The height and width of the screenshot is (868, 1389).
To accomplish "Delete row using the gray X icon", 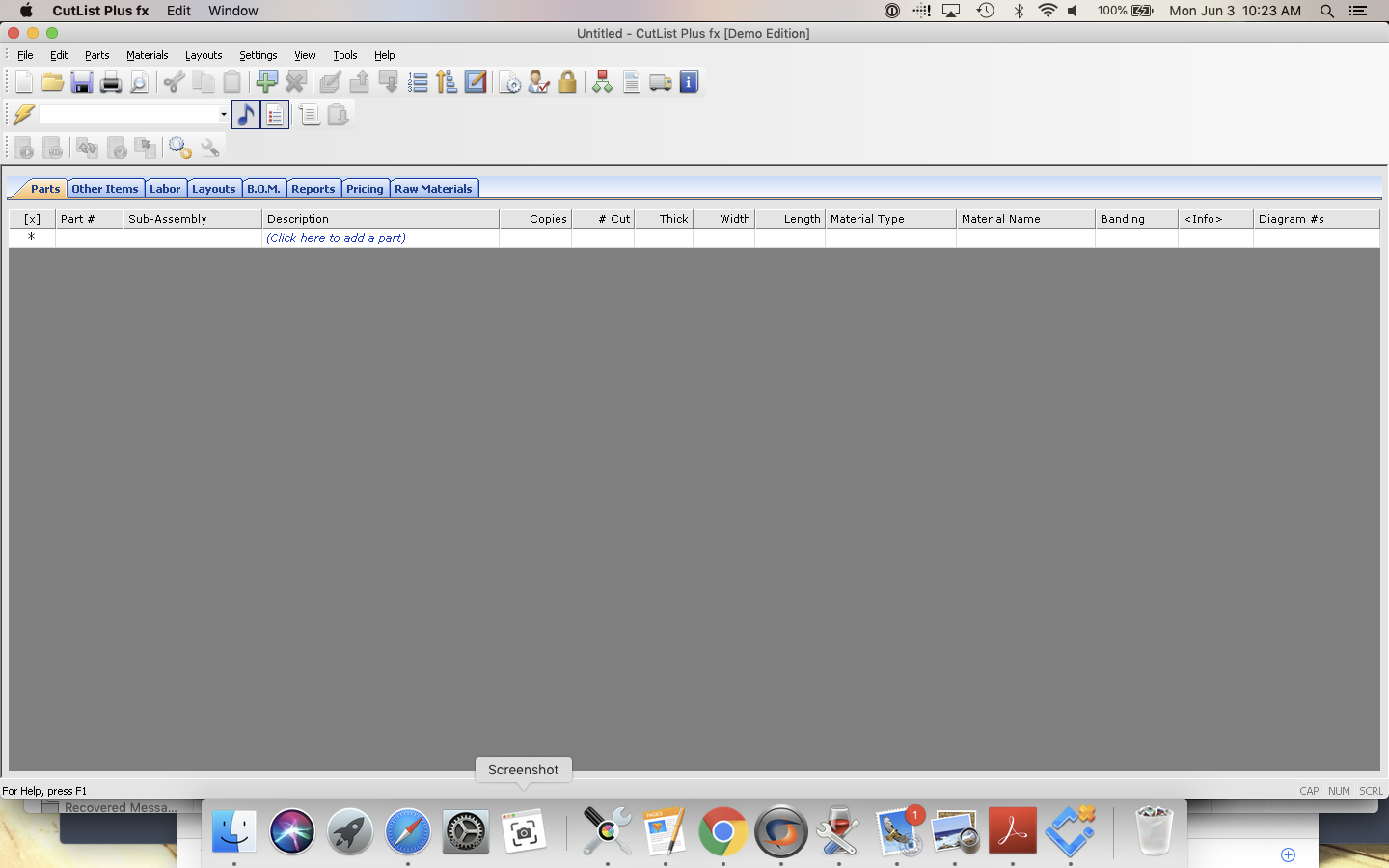I will [296, 83].
